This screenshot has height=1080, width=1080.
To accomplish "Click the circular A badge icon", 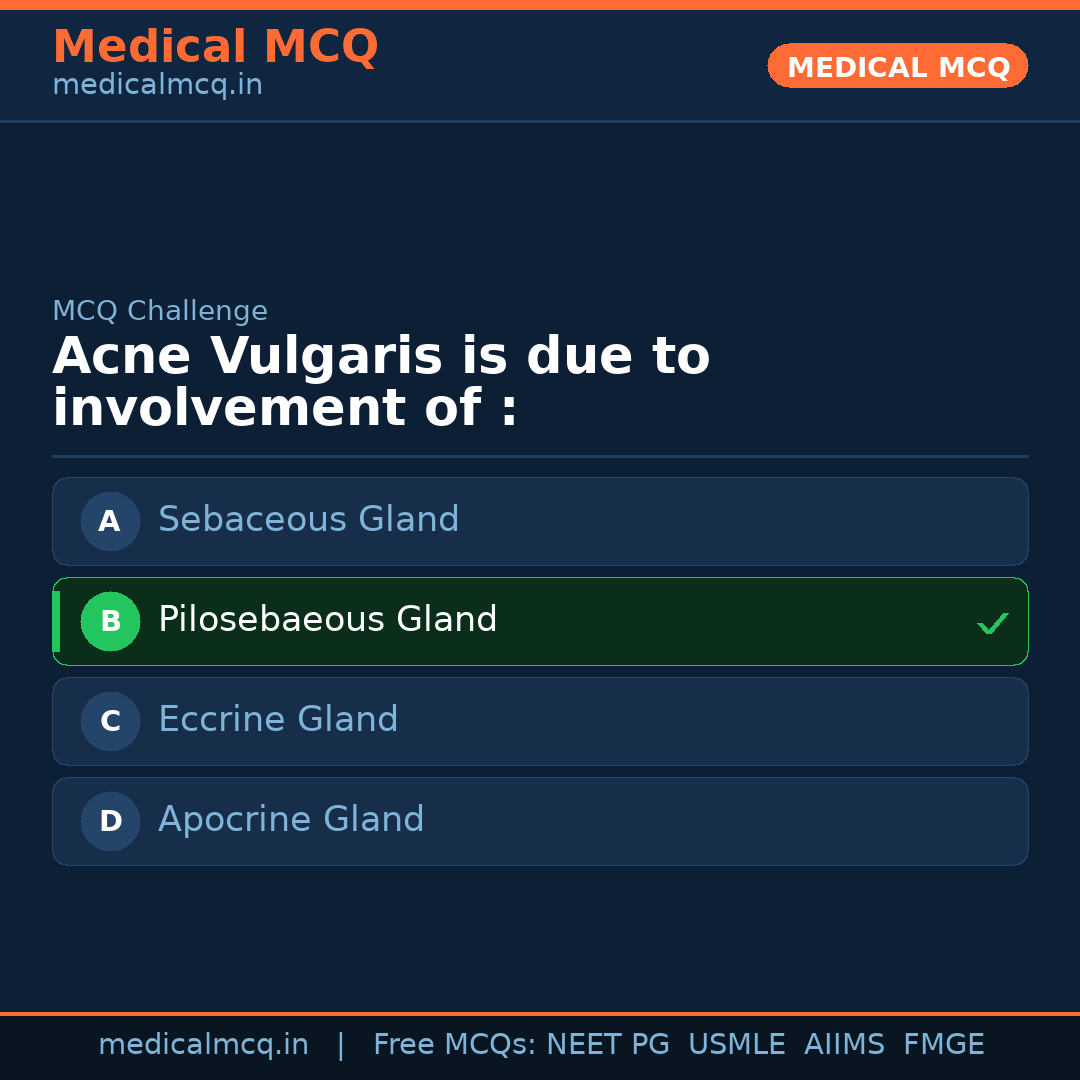I will (x=110, y=521).
